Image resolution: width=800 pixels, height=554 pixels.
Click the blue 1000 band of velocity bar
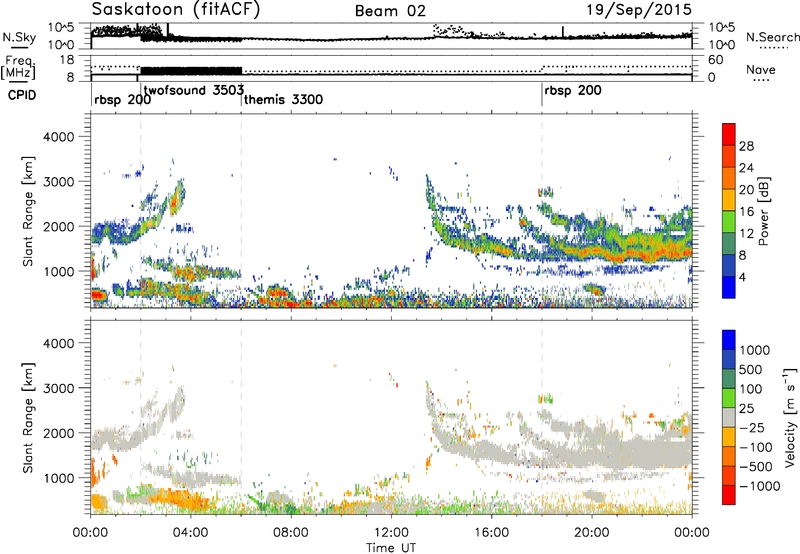tap(729, 340)
